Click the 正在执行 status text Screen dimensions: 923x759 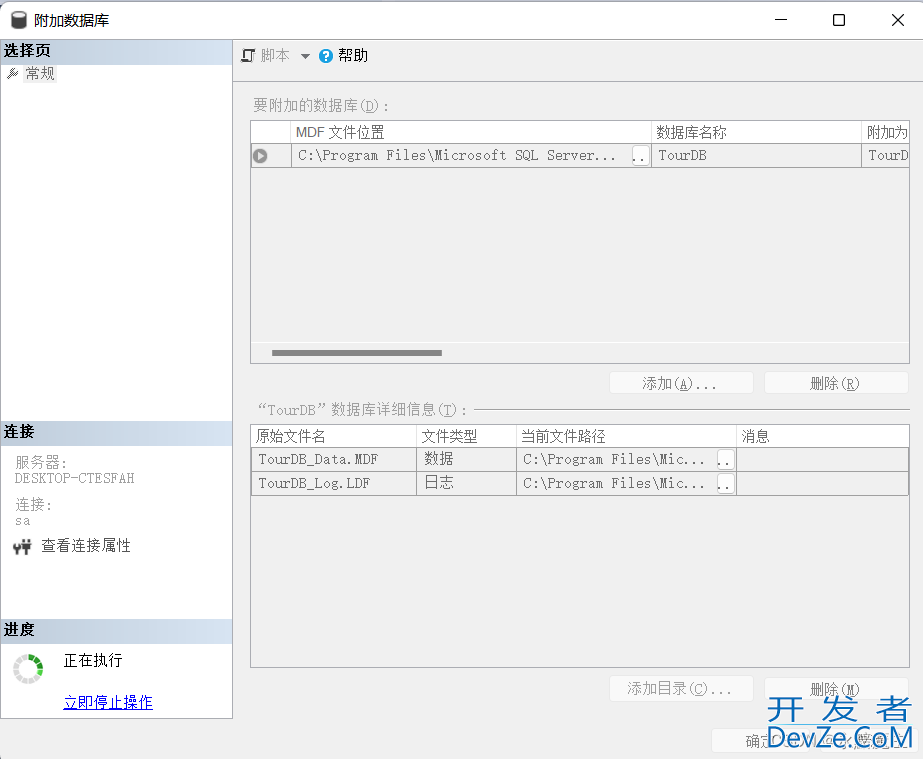tap(93, 661)
